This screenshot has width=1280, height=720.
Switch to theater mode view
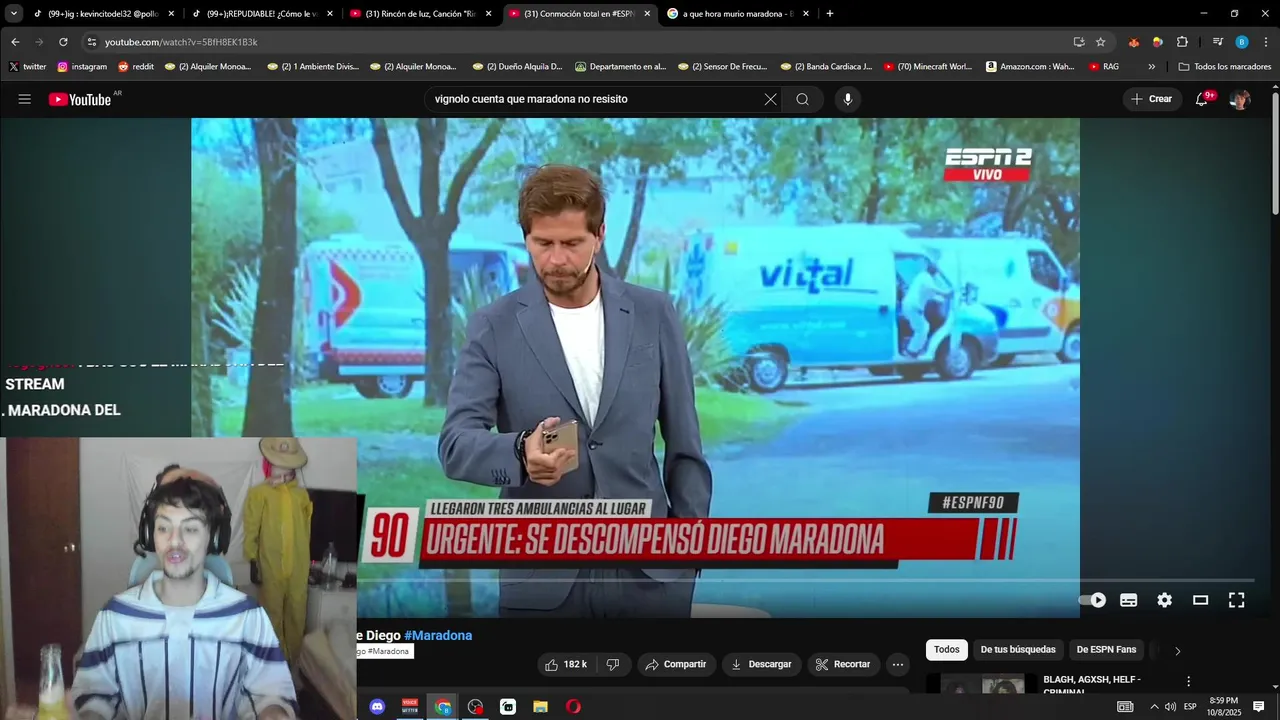click(1200, 600)
